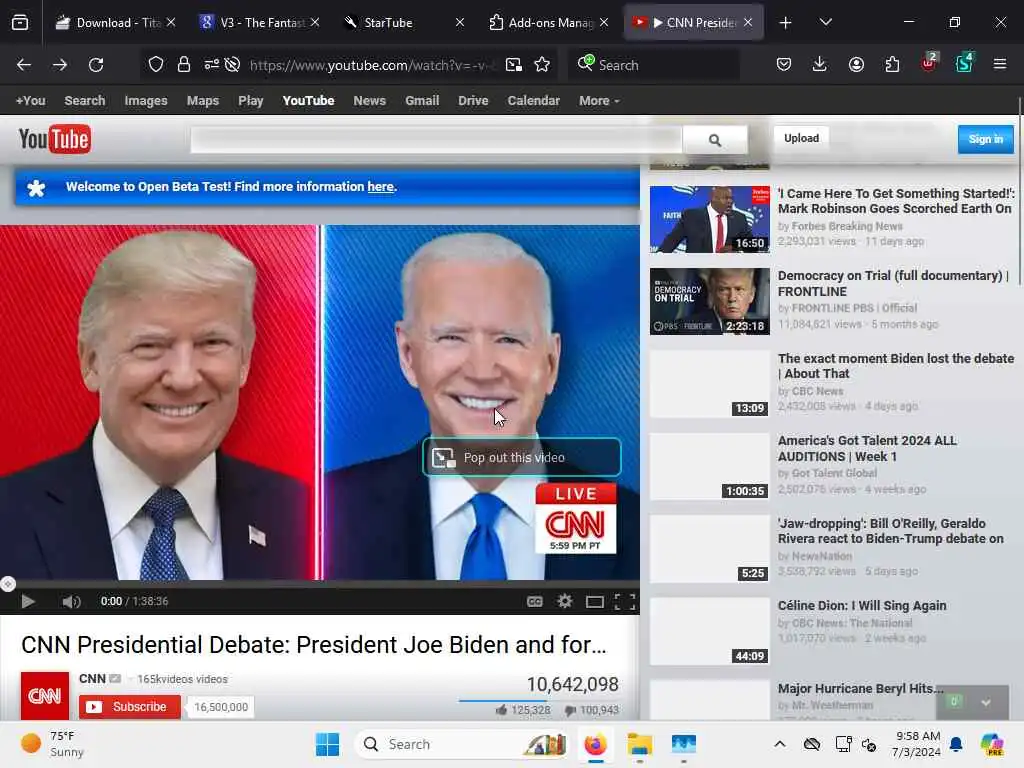Open Windows Start menu
Viewport: 1024px width, 768px height.
[x=327, y=744]
